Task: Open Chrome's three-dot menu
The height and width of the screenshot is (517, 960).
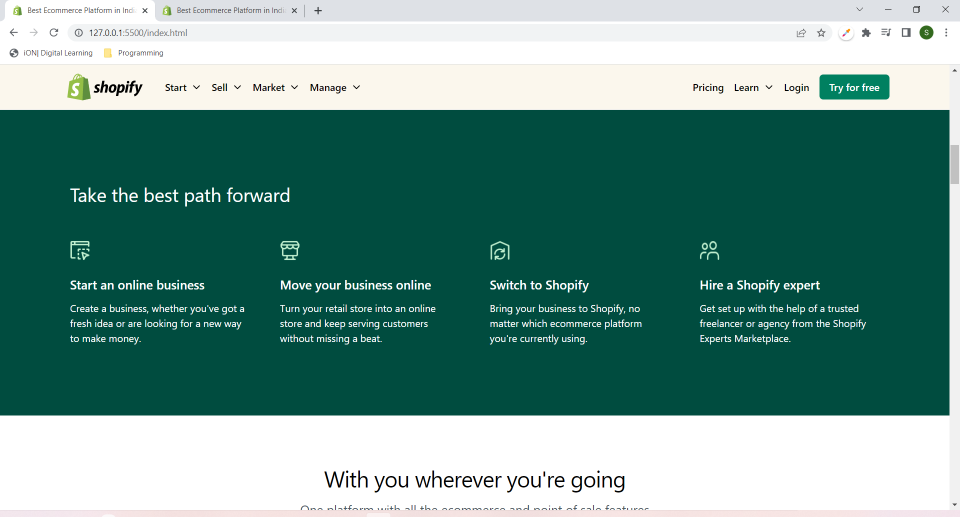Action: (946, 33)
